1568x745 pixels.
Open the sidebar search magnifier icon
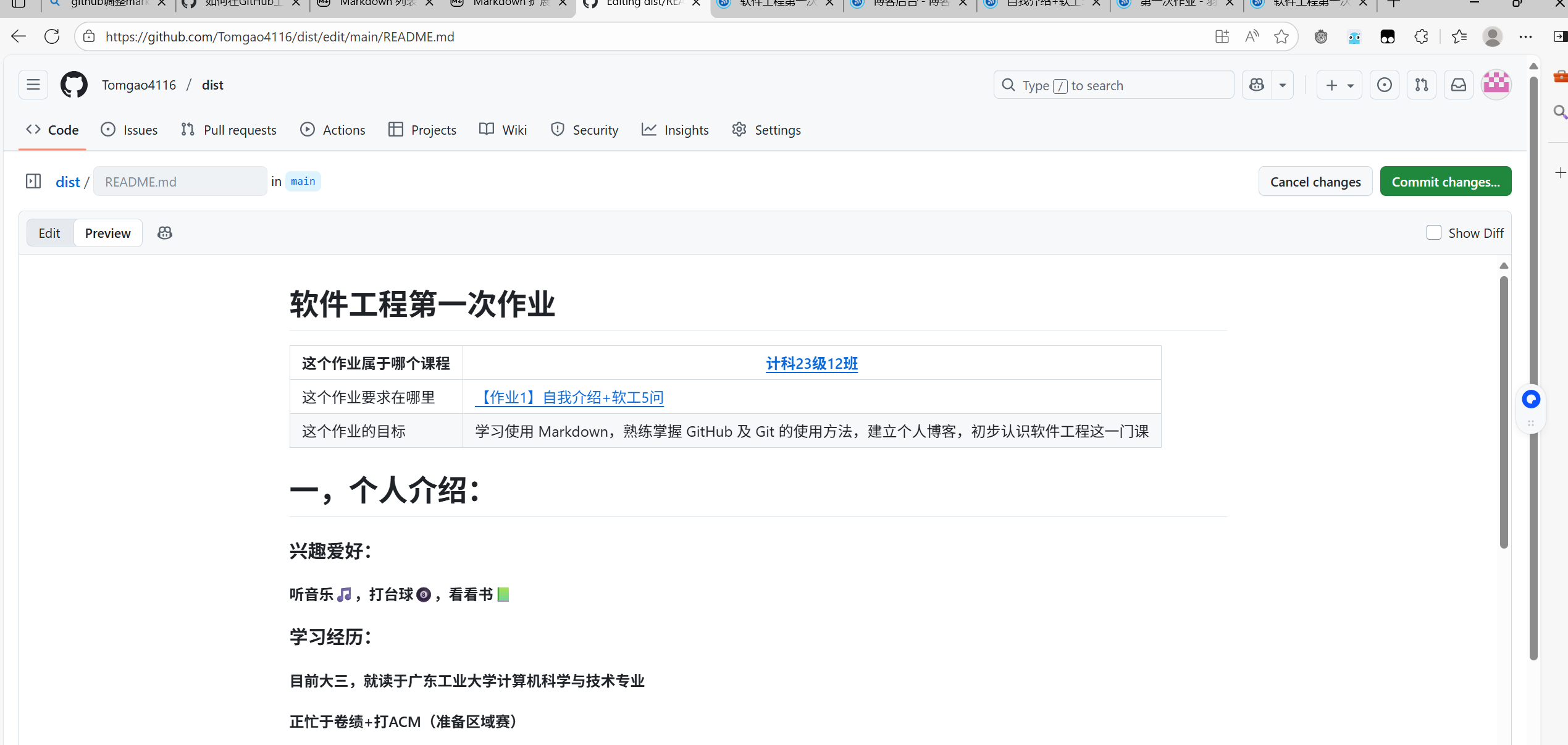tap(1560, 112)
